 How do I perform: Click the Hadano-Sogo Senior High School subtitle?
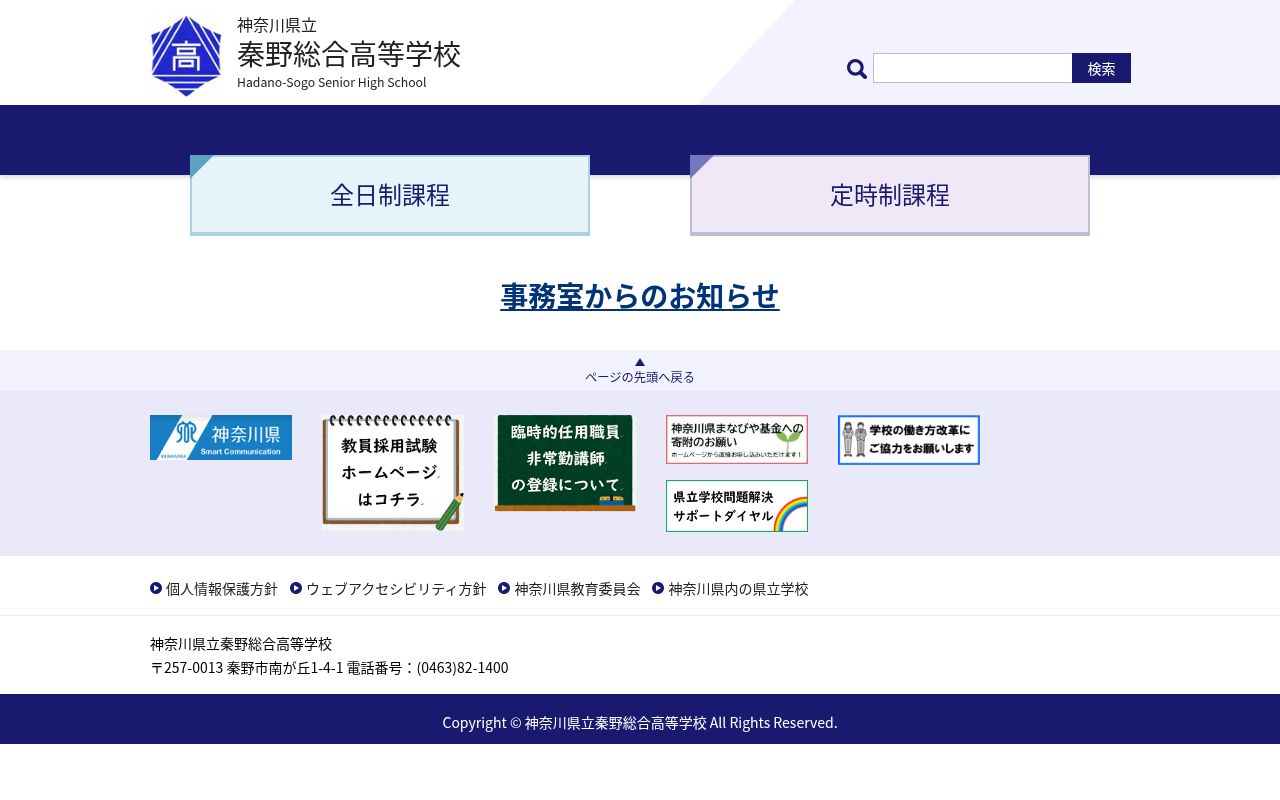click(x=332, y=82)
